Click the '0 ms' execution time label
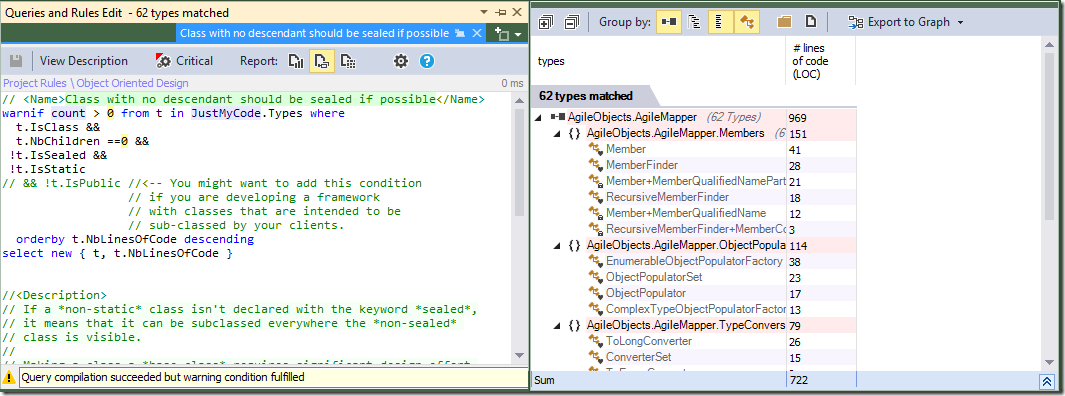 513,84
